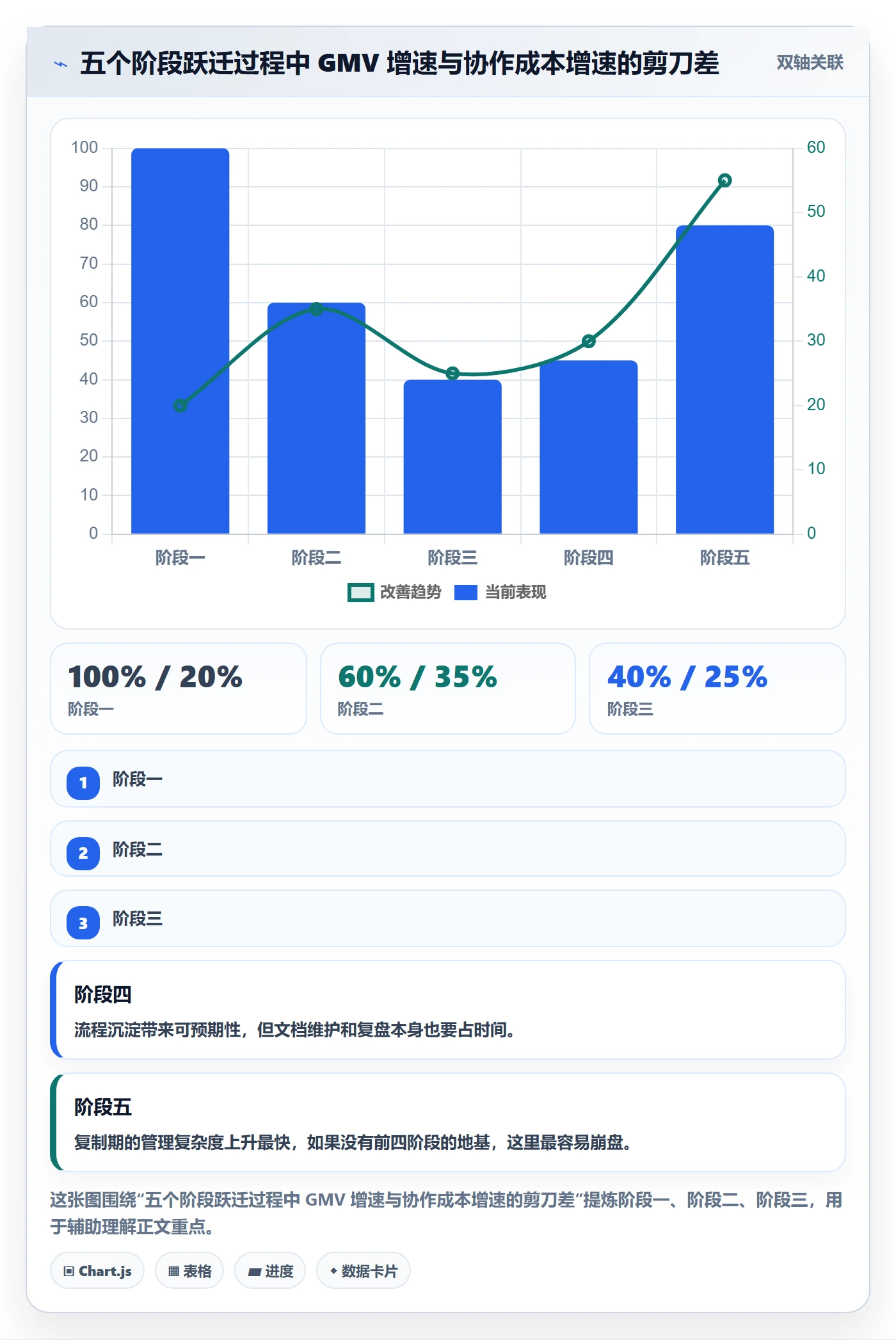The image size is (896, 1340).
Task: Select the 阶段四 bar in chart
Action: [589, 447]
